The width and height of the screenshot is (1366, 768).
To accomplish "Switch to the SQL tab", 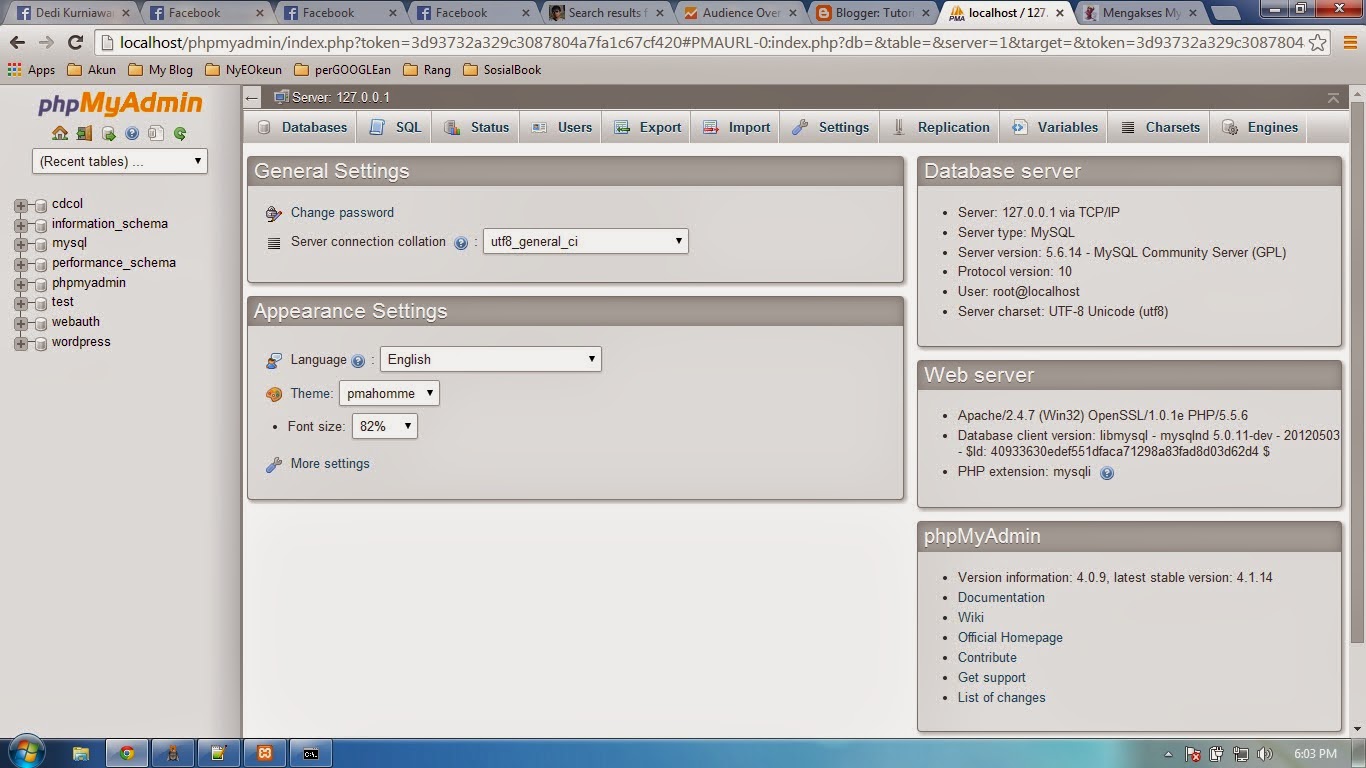I will [x=394, y=127].
